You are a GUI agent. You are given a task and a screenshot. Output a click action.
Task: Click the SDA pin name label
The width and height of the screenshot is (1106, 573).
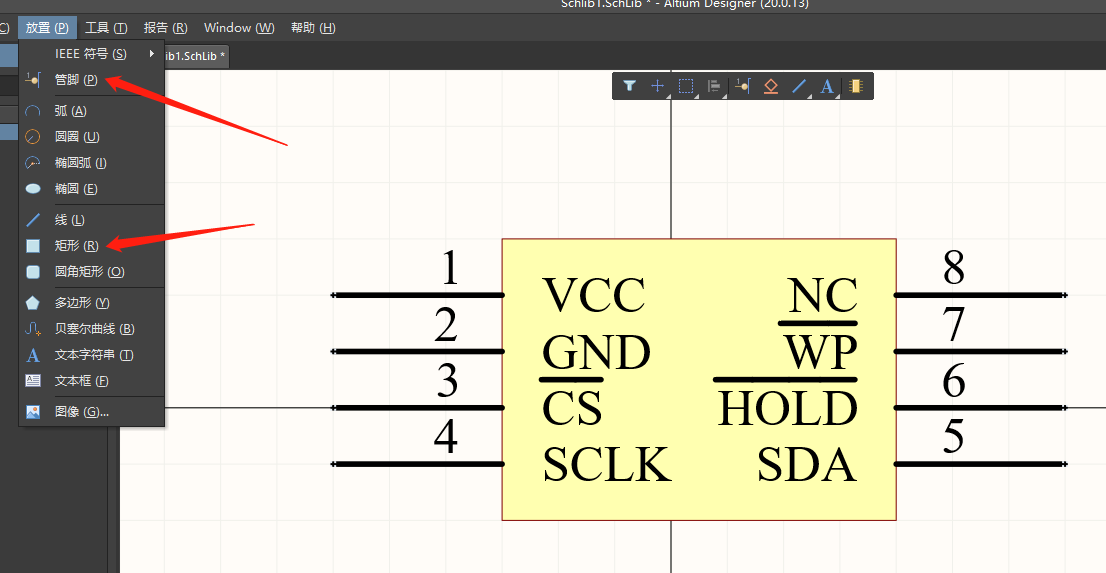808,465
